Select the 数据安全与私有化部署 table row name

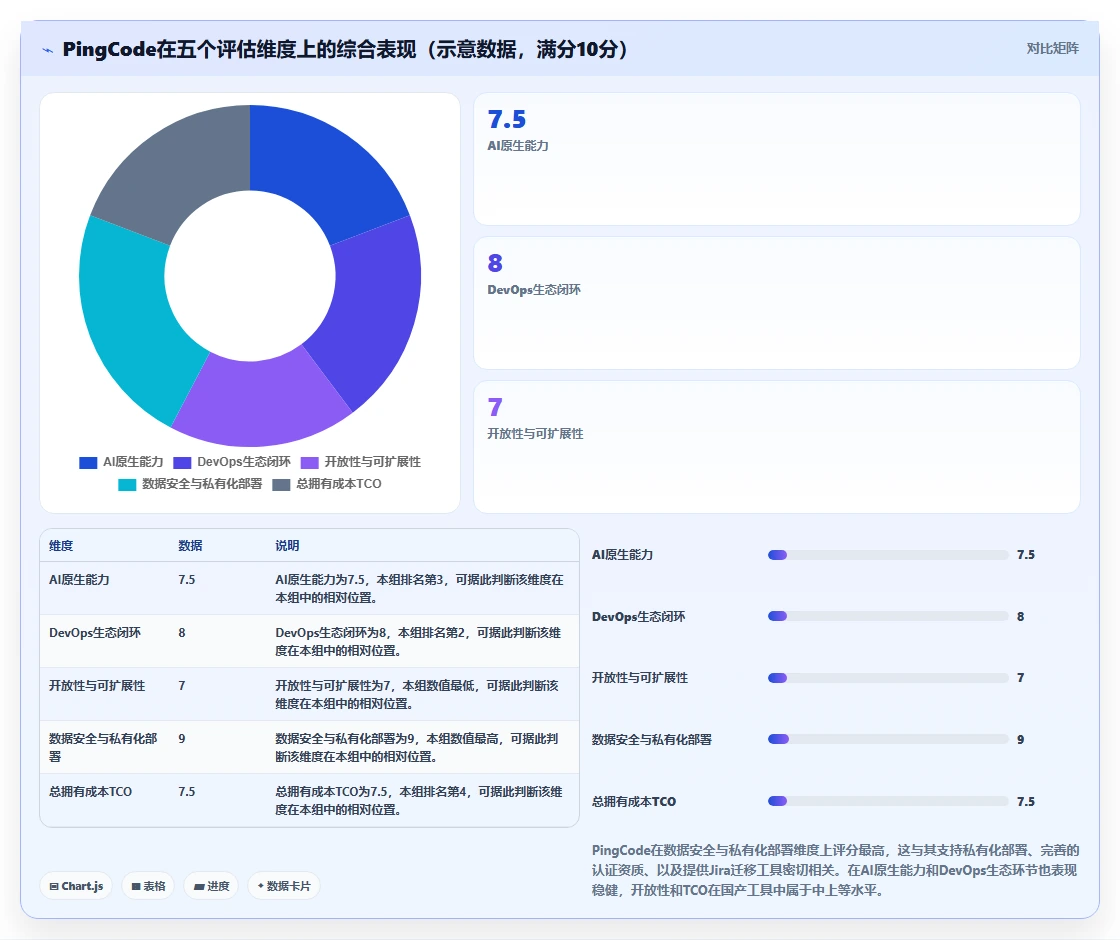point(103,747)
